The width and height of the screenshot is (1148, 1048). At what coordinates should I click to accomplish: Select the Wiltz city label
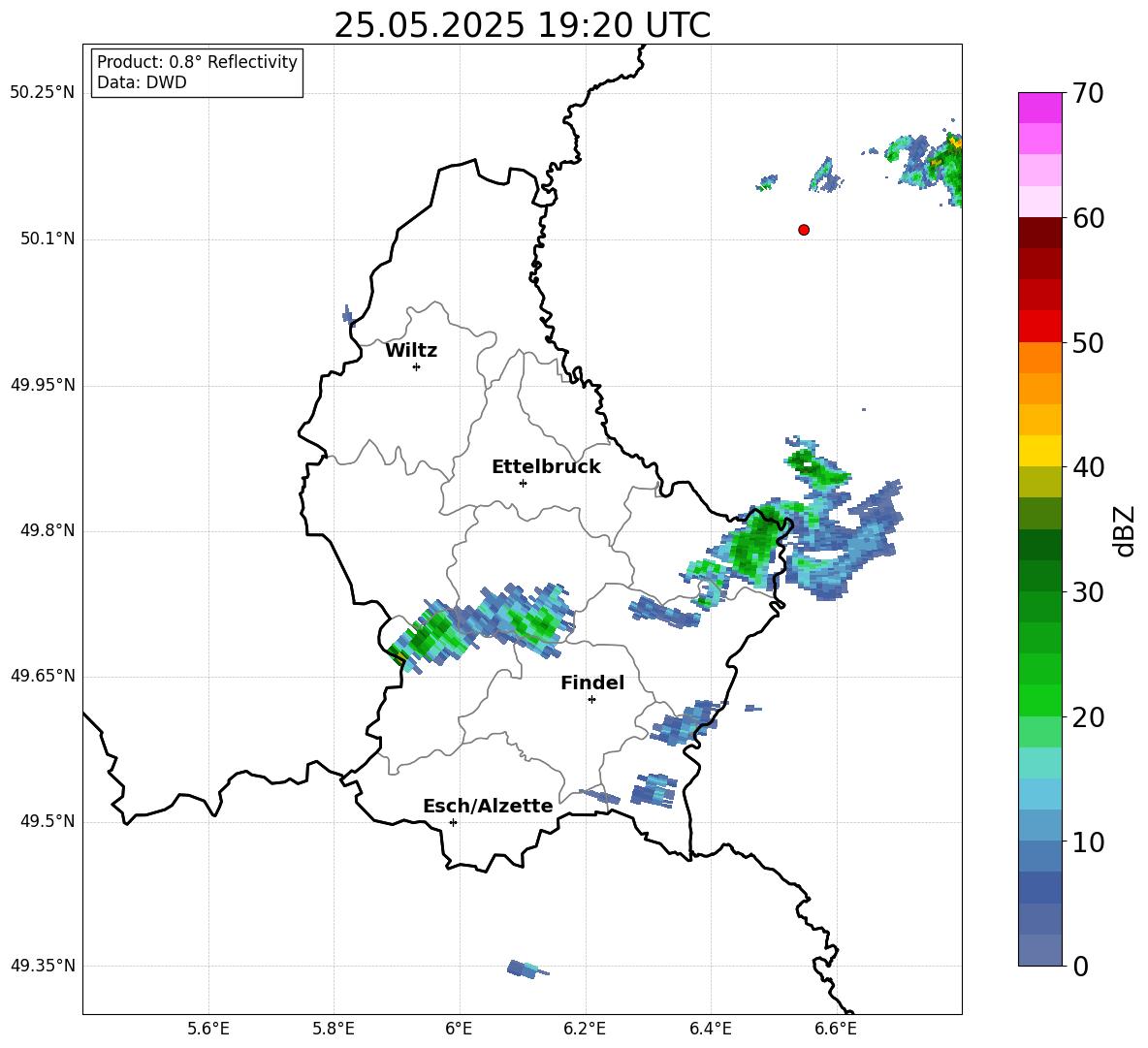(x=411, y=351)
